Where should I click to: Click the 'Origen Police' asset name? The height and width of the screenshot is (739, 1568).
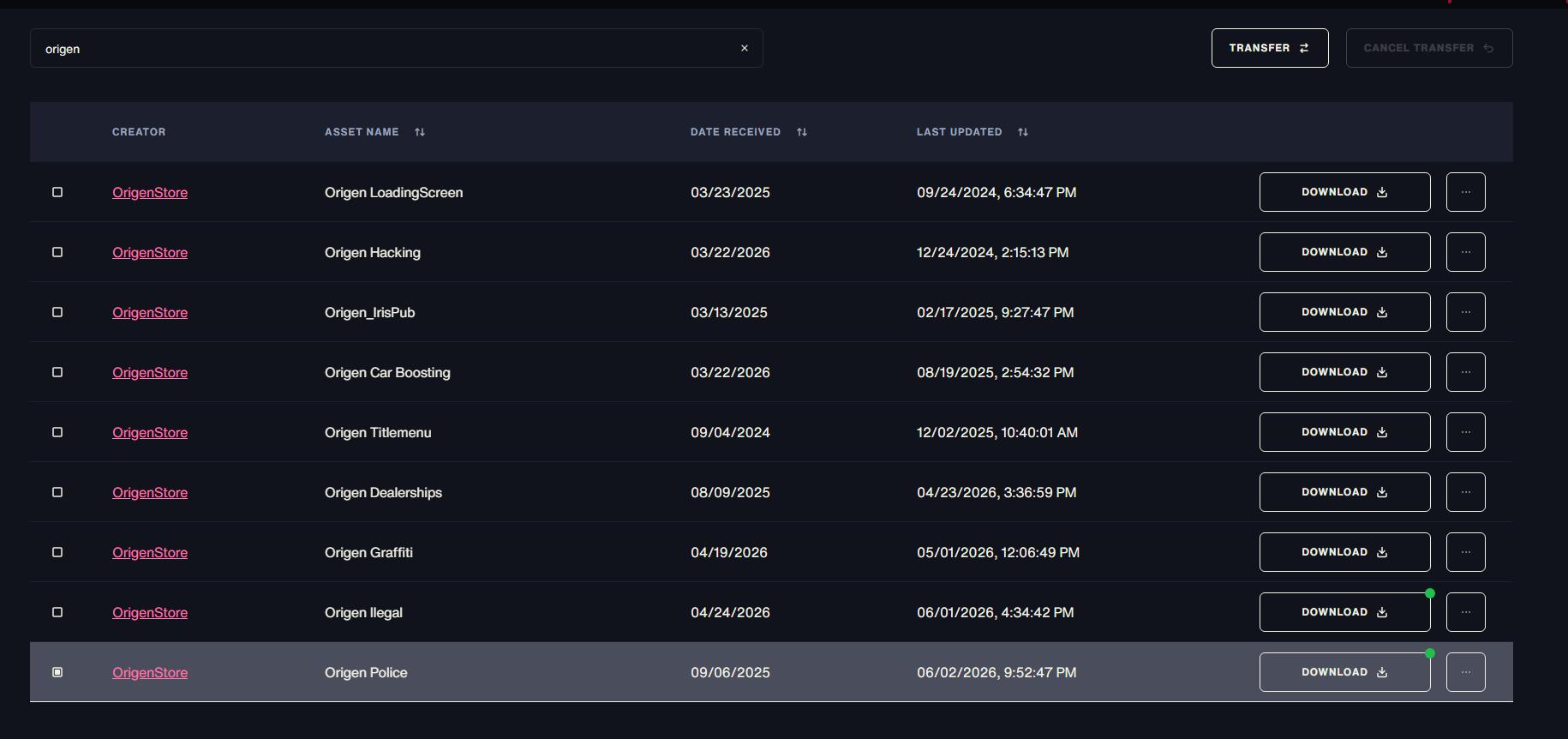click(366, 673)
